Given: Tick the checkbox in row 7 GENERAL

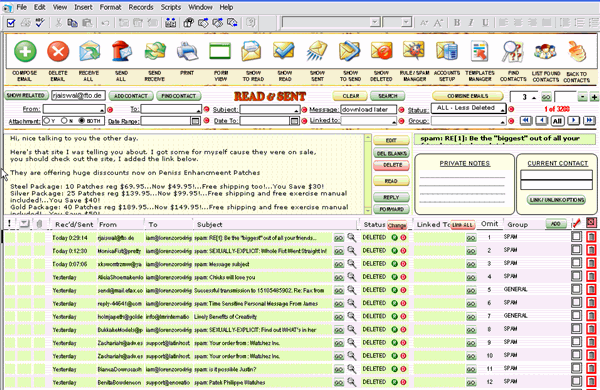Looking at the screenshot, I should pyautogui.click(x=576, y=315).
